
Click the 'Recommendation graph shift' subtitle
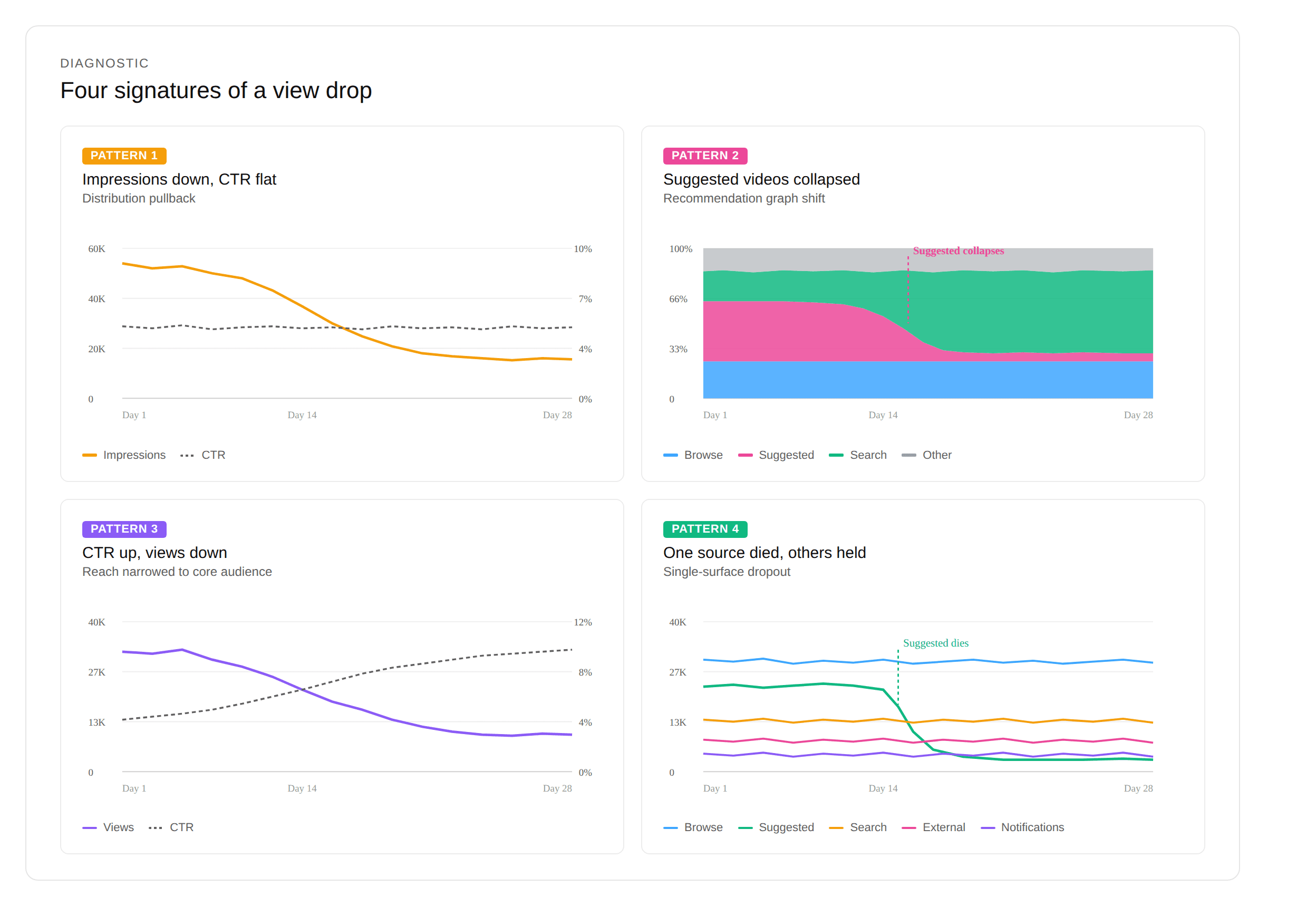click(743, 198)
